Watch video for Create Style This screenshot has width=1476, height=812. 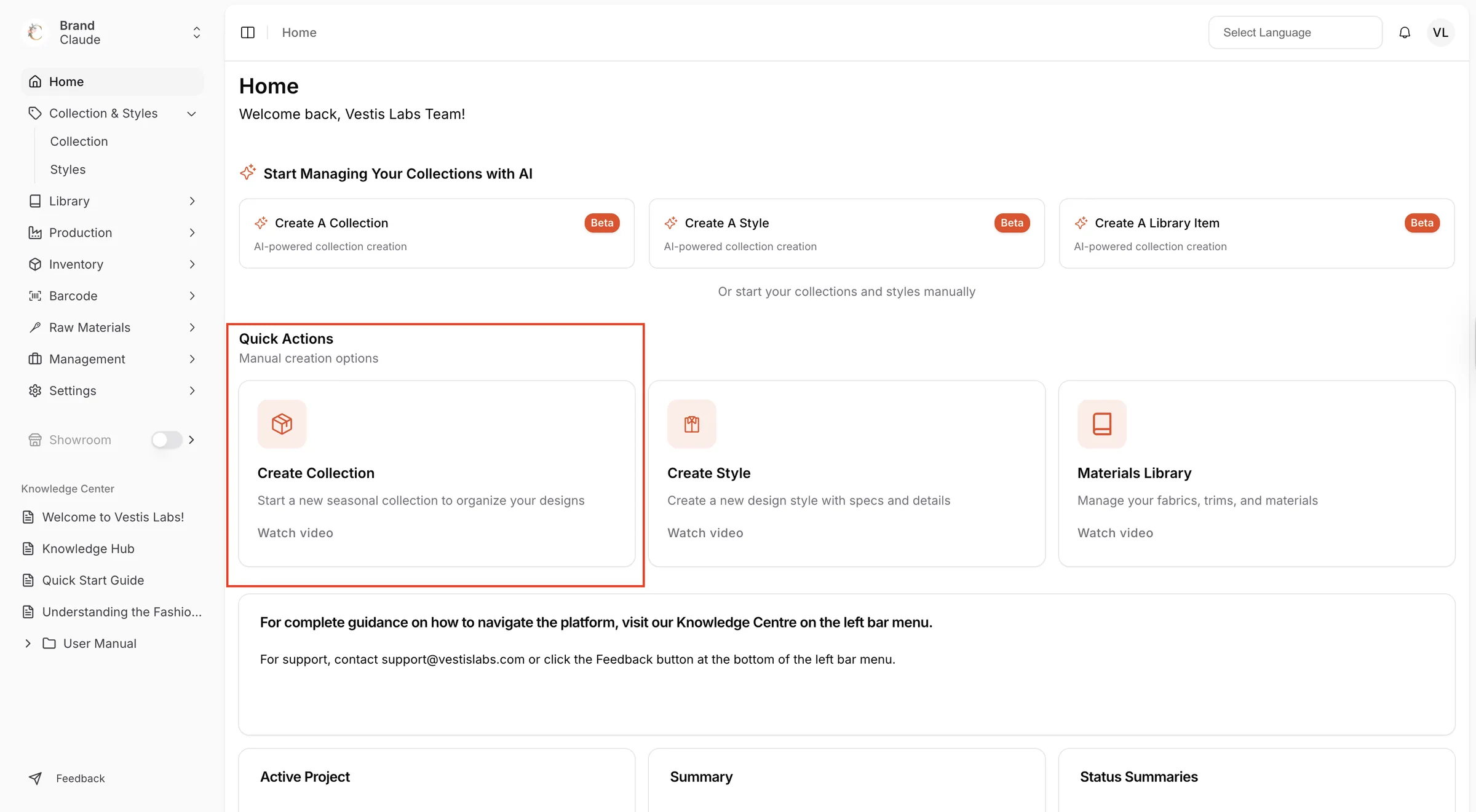[705, 533]
